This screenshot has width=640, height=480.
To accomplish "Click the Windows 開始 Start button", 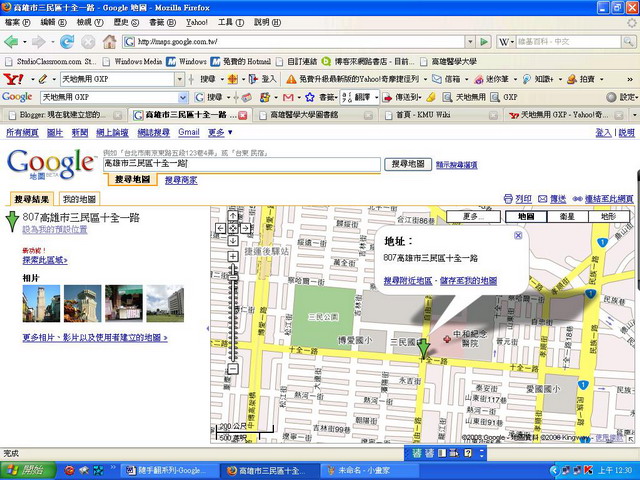I will click(28, 470).
